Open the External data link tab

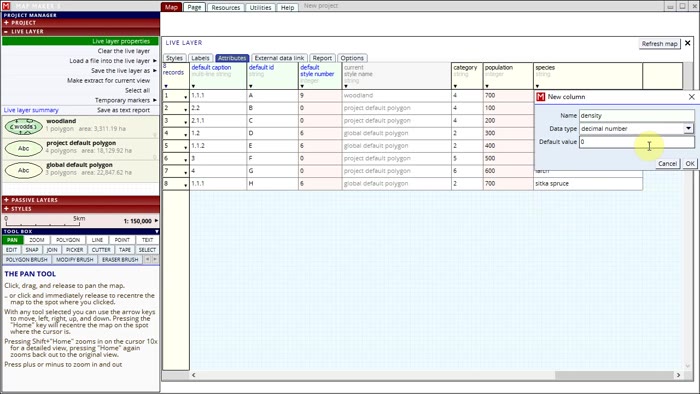pos(279,58)
